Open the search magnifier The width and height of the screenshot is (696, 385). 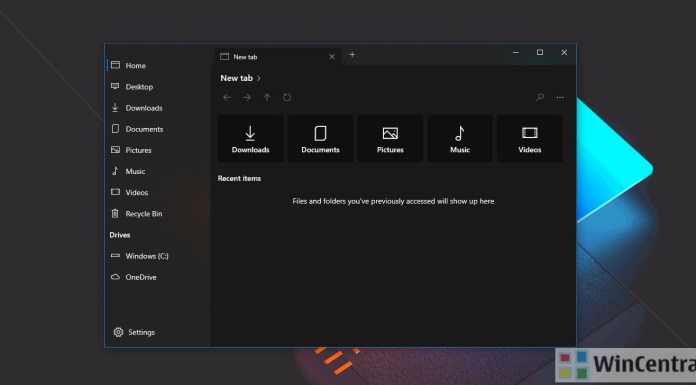coord(540,97)
